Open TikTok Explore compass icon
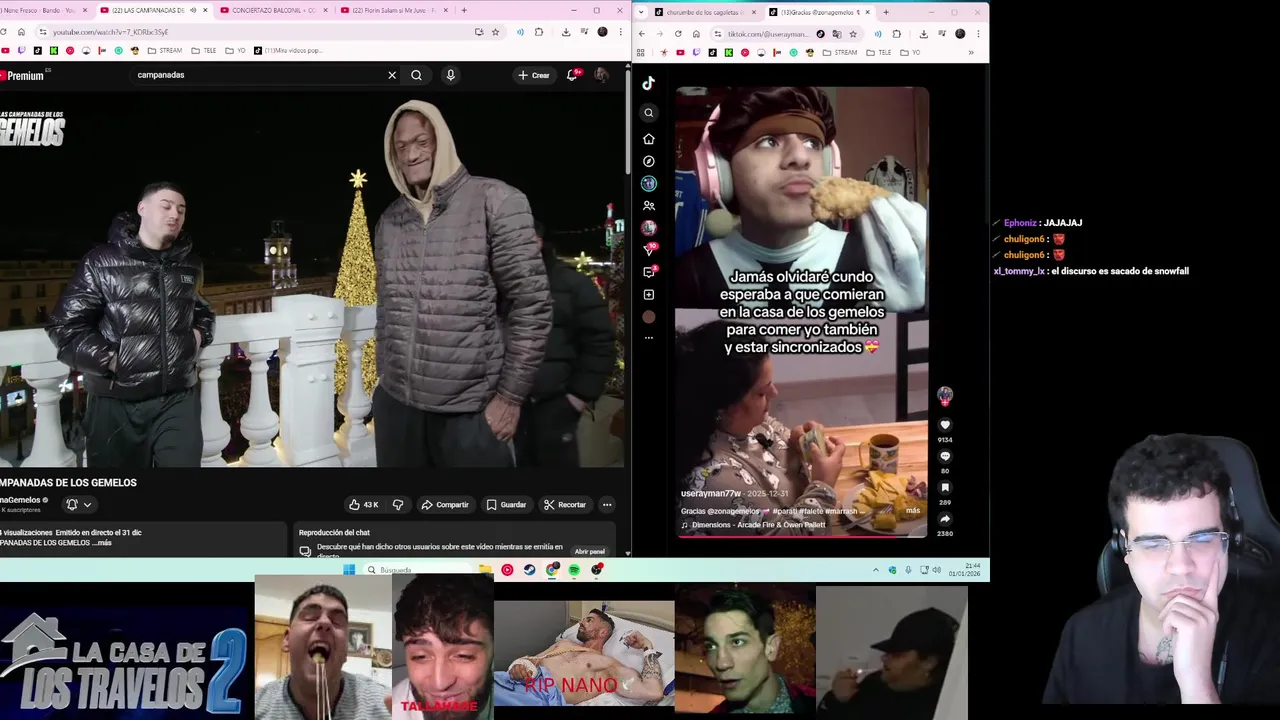1280x720 pixels. [649, 161]
